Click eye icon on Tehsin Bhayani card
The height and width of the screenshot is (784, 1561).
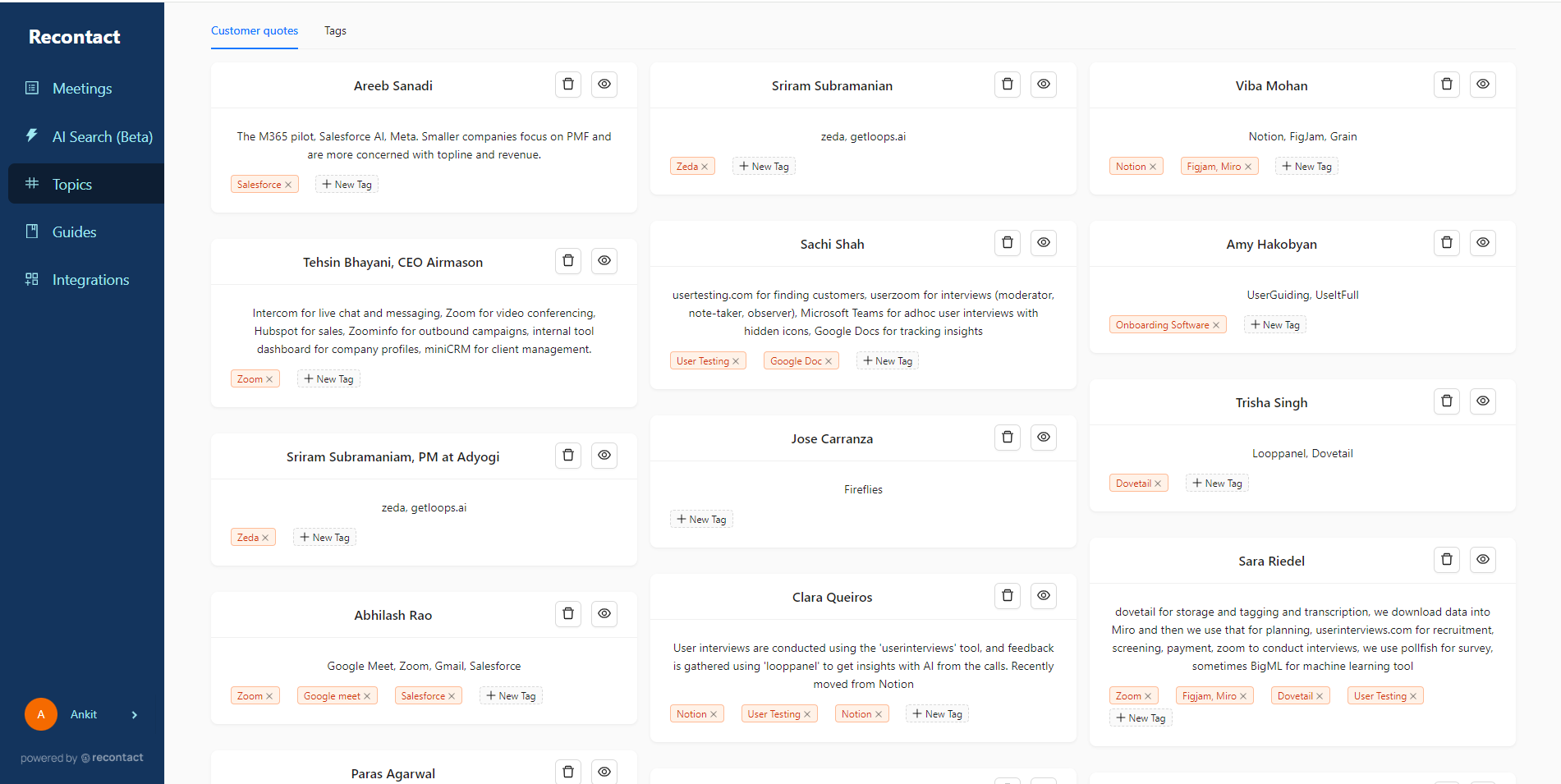click(604, 261)
